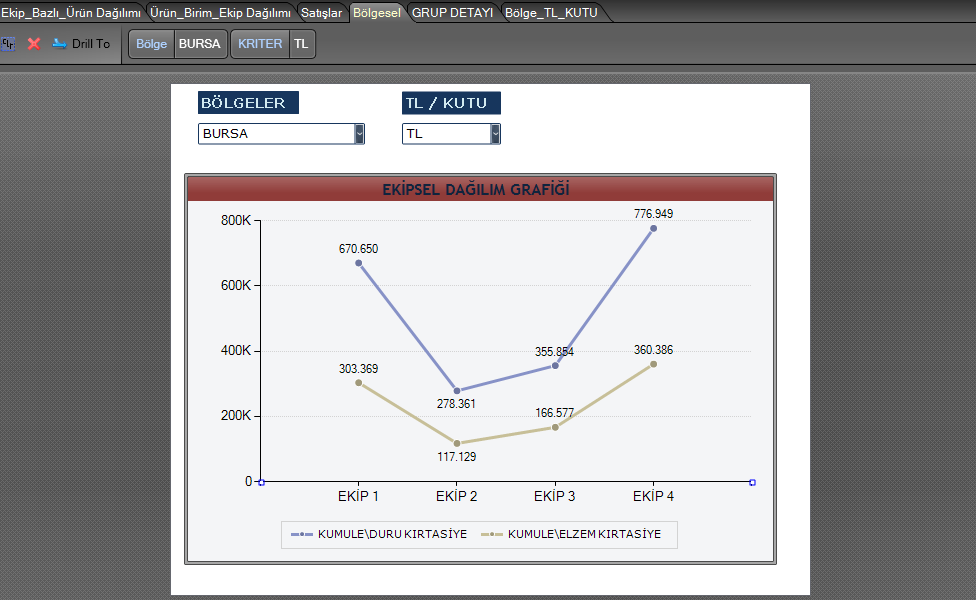Click the KRITER TL filter chip
This screenshot has width=976, height=600.
click(273, 44)
